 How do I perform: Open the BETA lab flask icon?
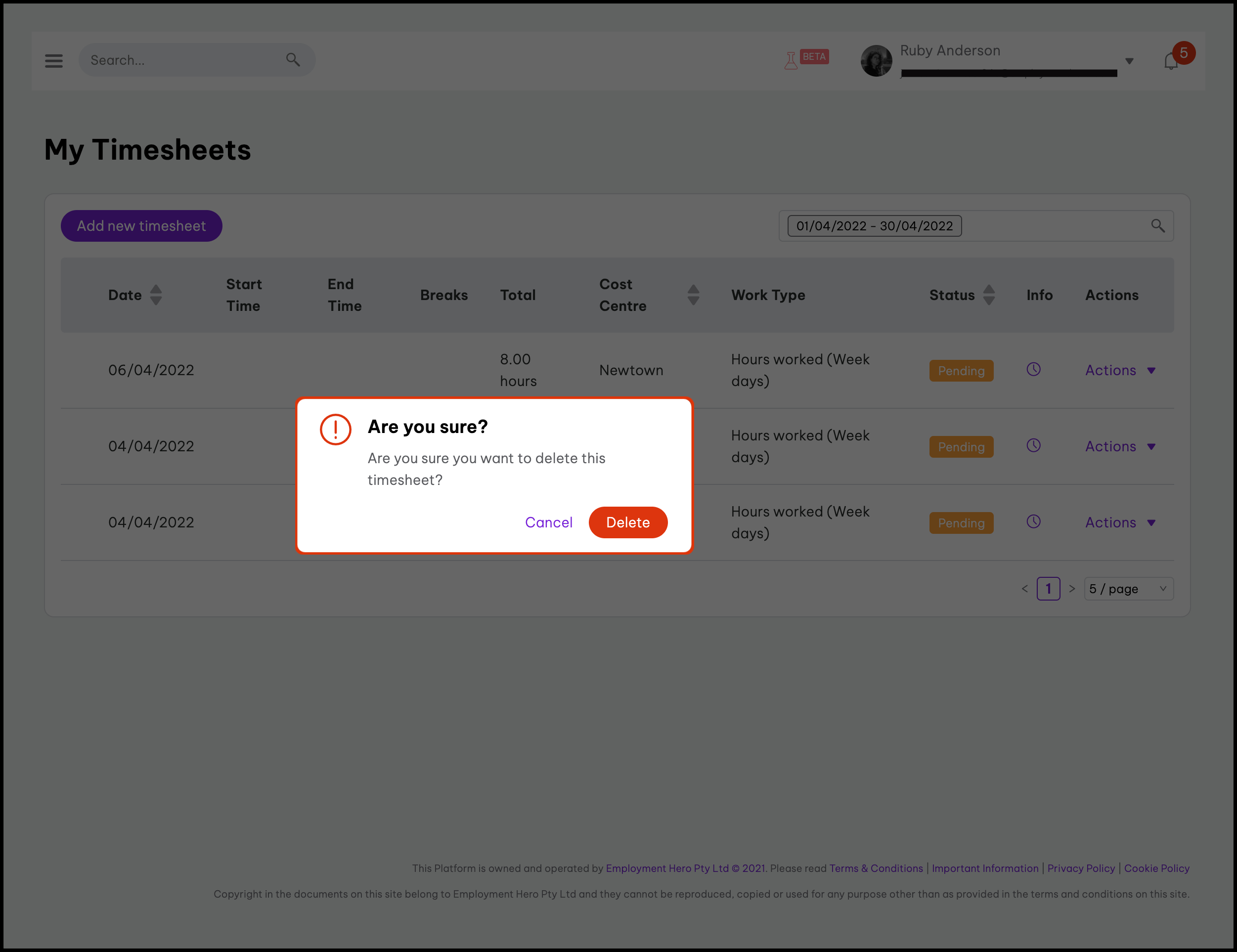(x=791, y=61)
